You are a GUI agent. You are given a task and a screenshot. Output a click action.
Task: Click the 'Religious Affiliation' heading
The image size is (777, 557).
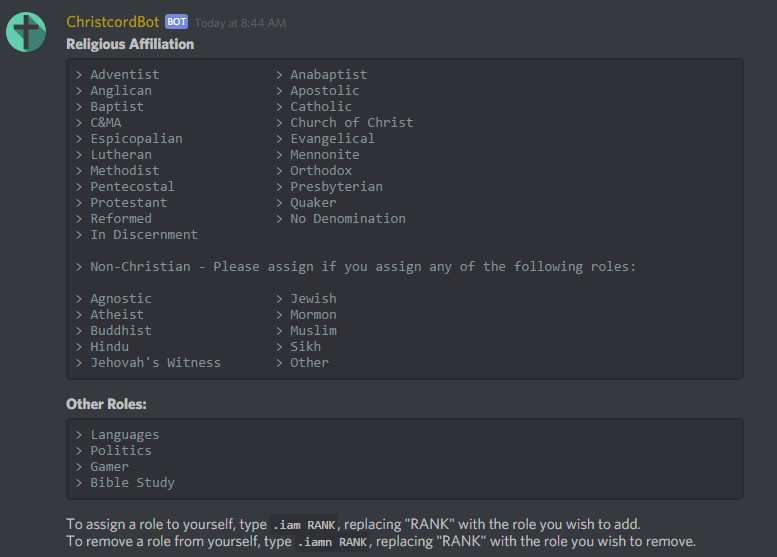coord(130,44)
